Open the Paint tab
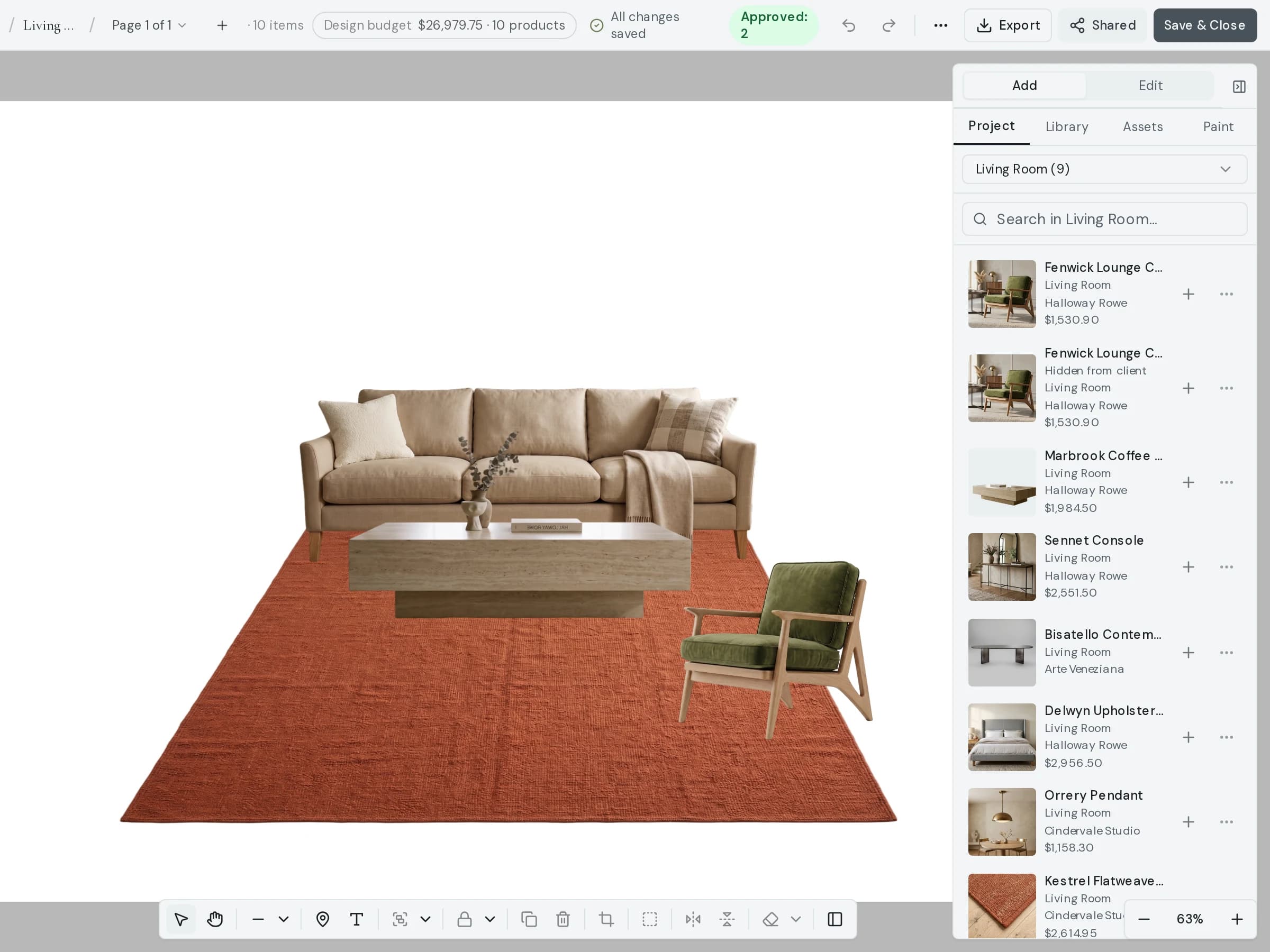Screen dimensions: 1270x952 coord(1218,127)
